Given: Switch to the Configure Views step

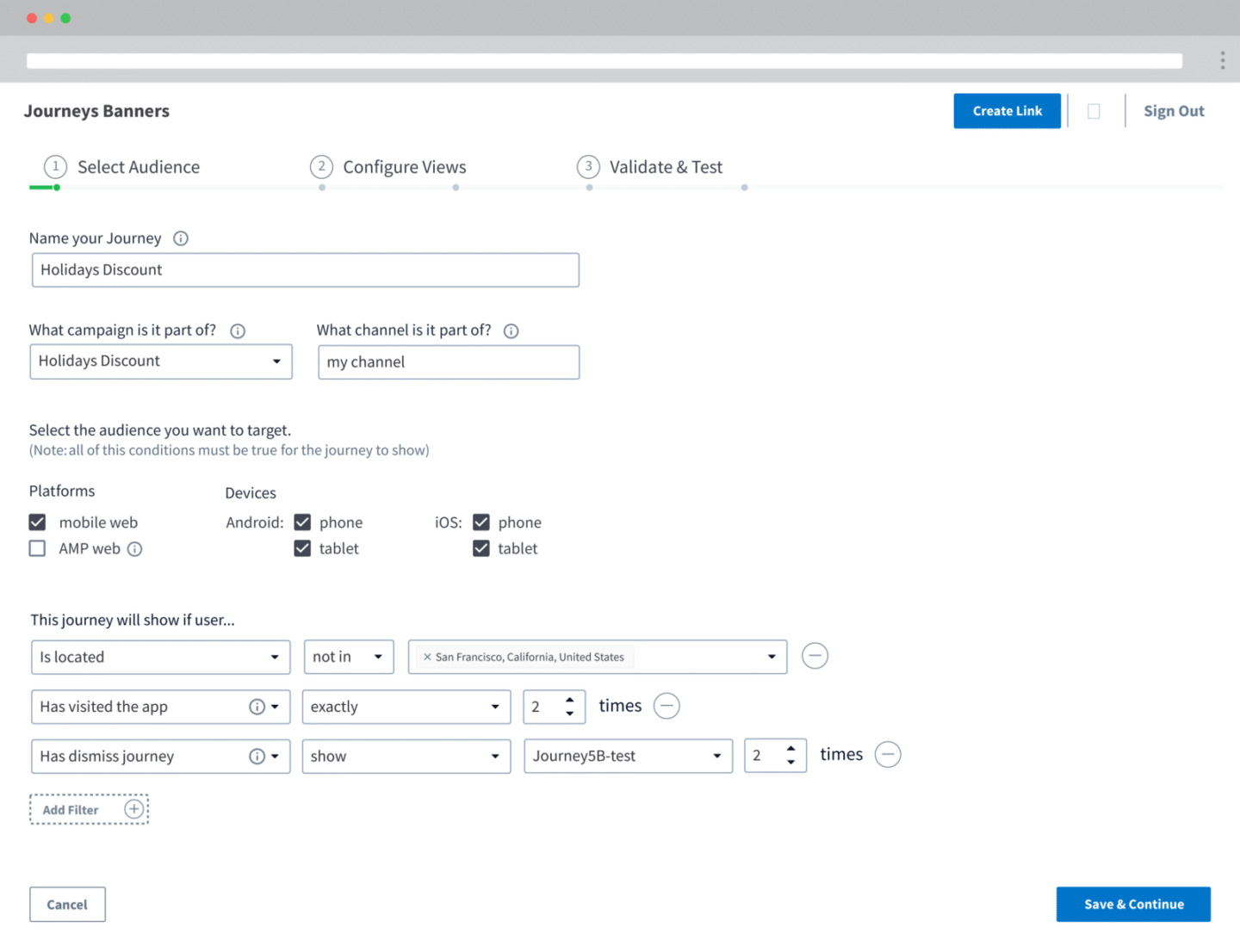Looking at the screenshot, I should pos(405,166).
